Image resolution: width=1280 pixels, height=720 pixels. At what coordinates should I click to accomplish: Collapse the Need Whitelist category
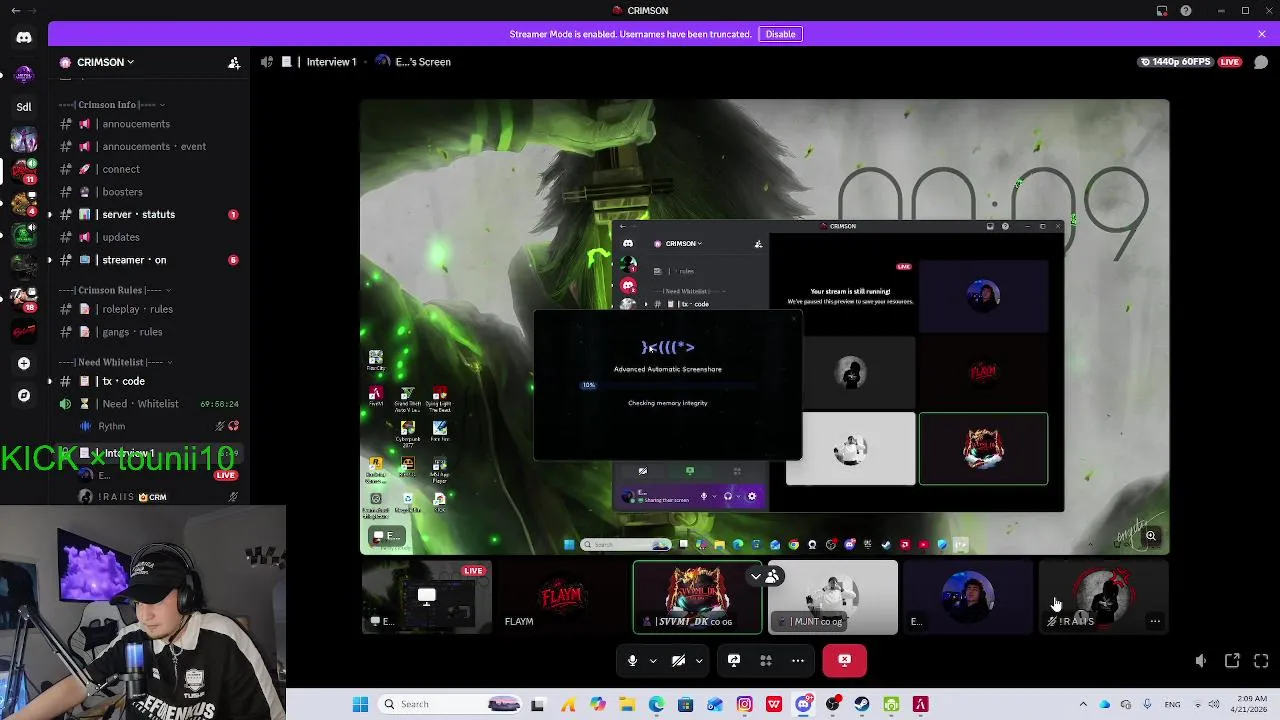tap(115, 362)
